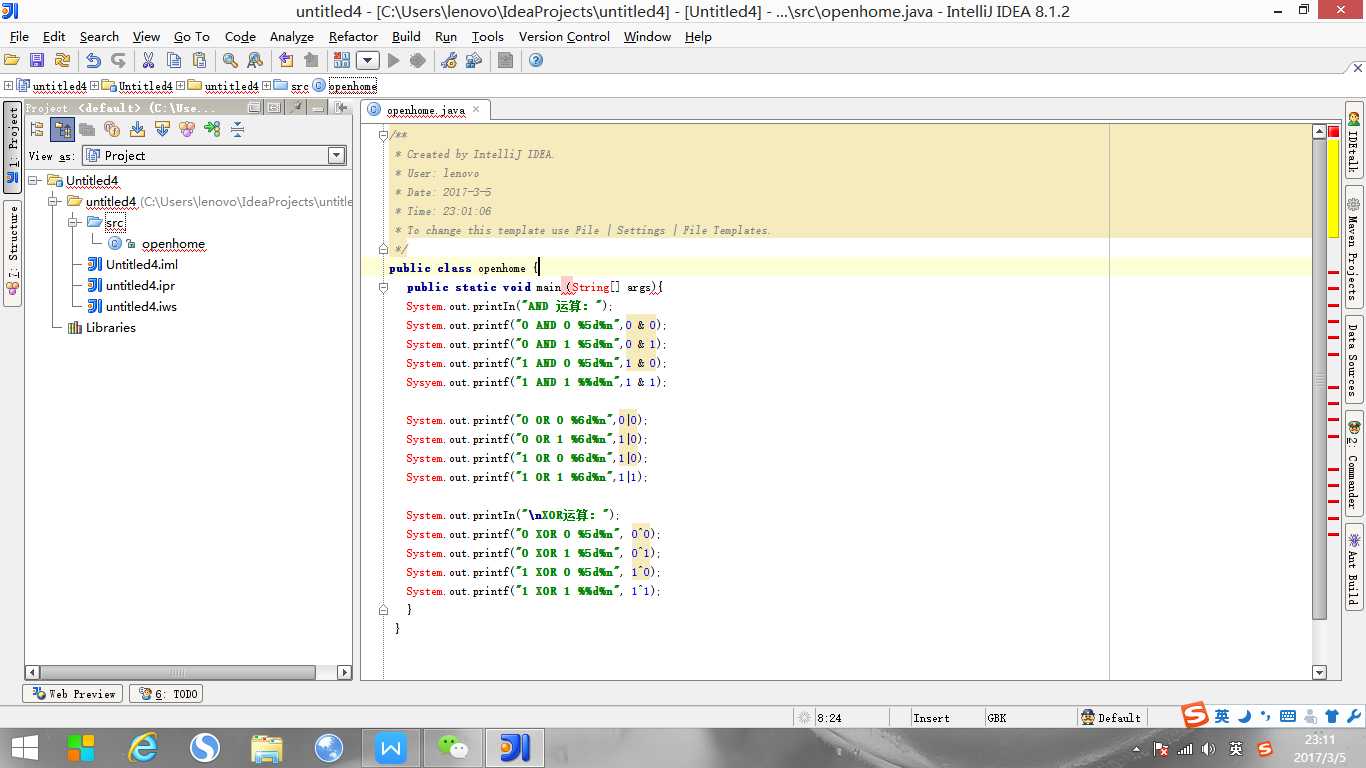
Task: Expand src navigation bar node
Action: [x=267, y=86]
